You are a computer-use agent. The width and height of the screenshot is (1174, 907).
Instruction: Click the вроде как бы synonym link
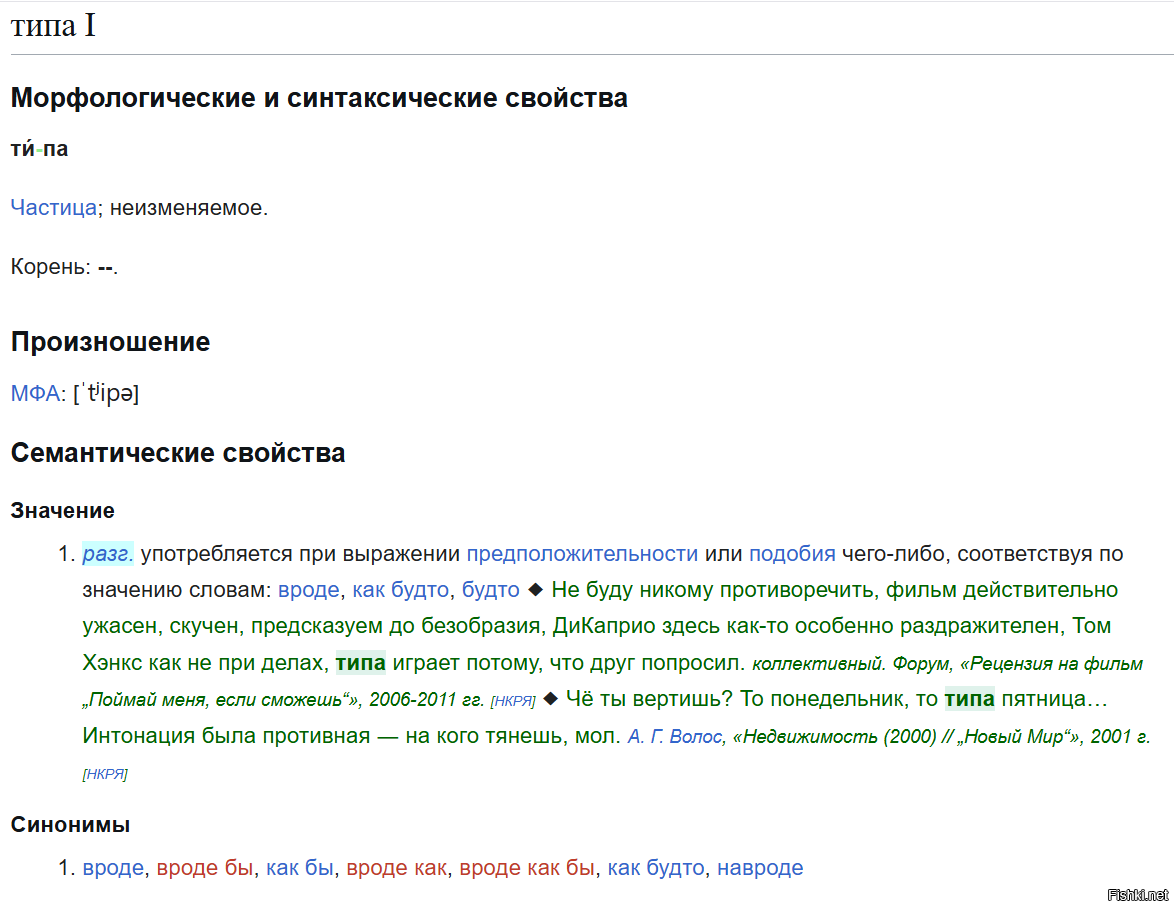527,868
